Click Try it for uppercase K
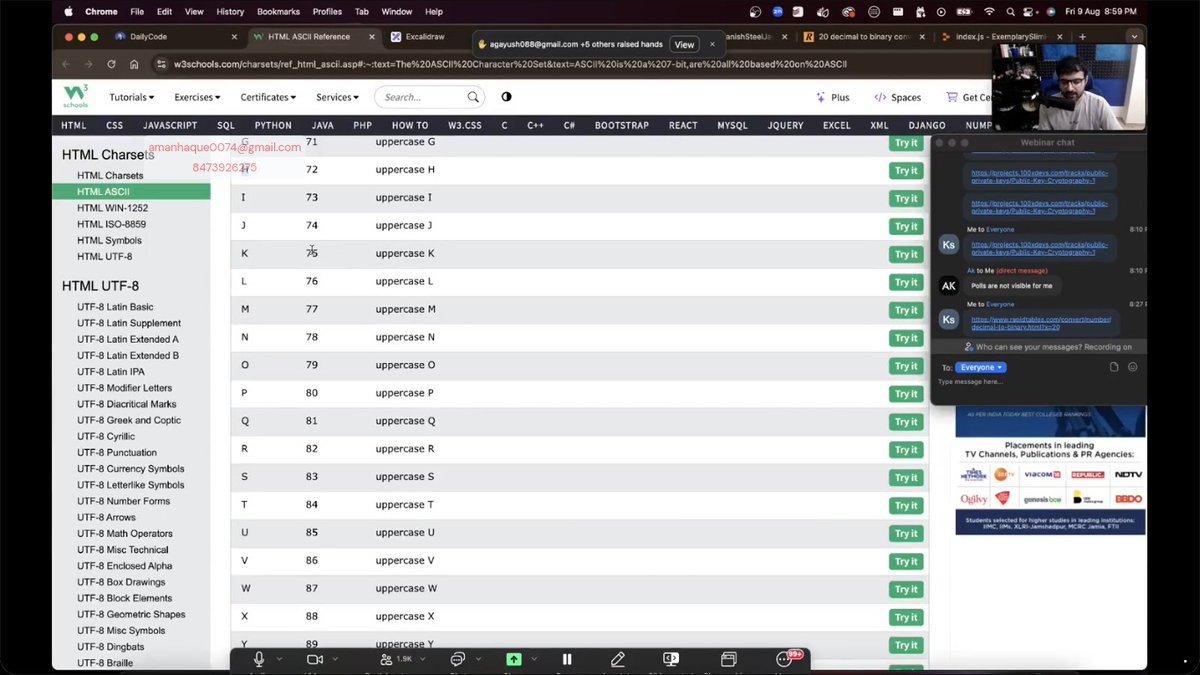This screenshot has width=1200, height=675. coord(906,254)
